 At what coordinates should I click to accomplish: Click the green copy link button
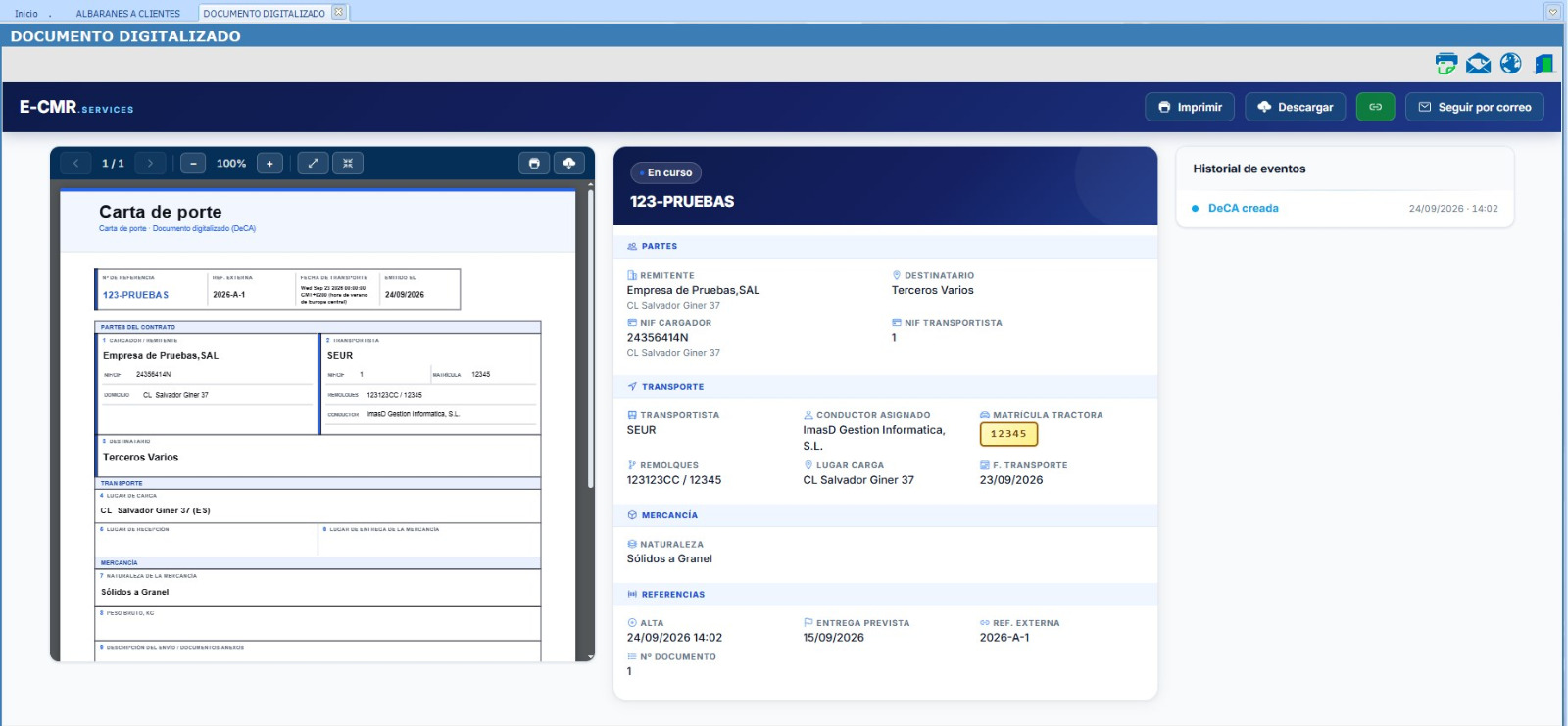point(1375,107)
